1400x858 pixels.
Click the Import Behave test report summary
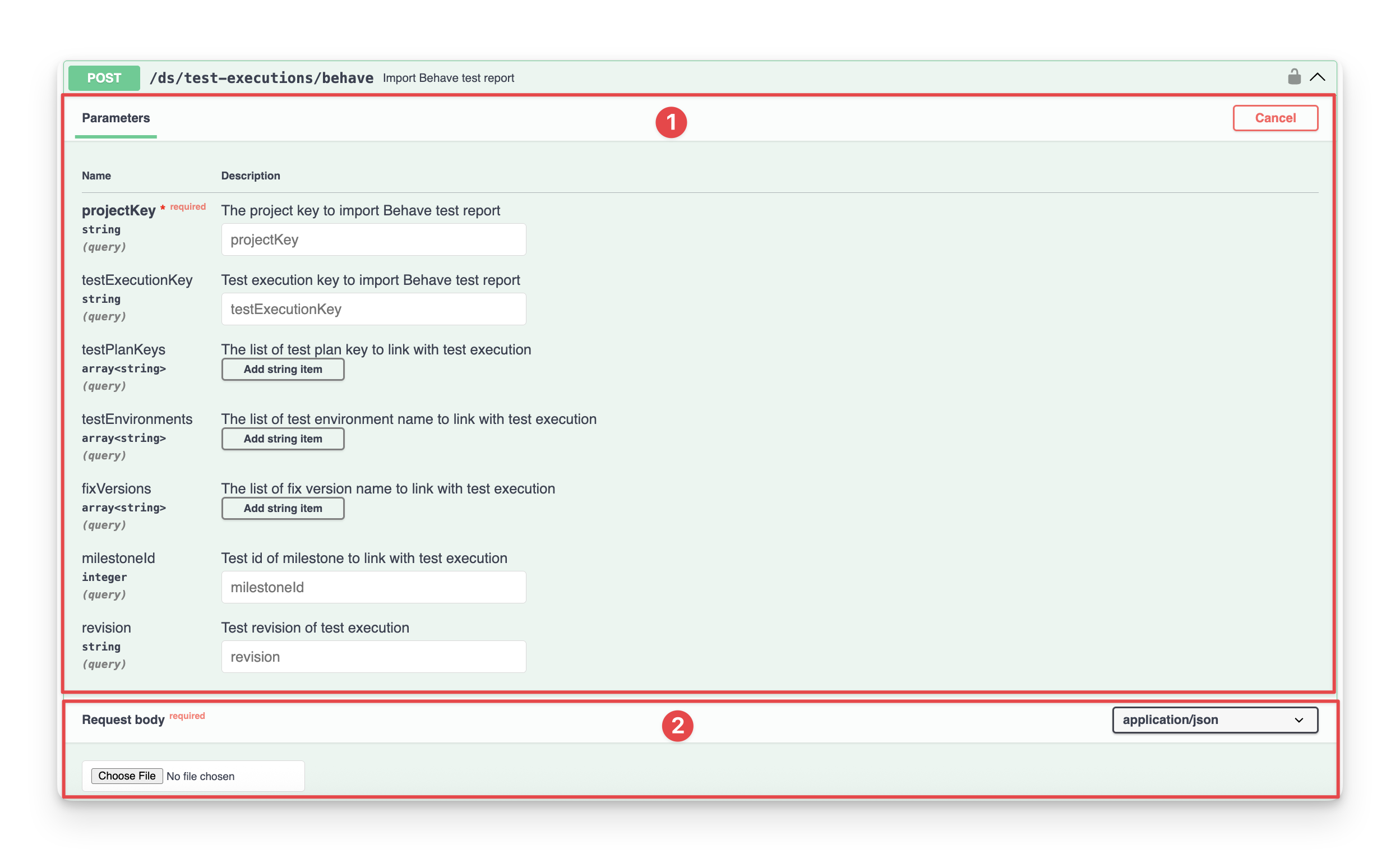[x=449, y=78]
